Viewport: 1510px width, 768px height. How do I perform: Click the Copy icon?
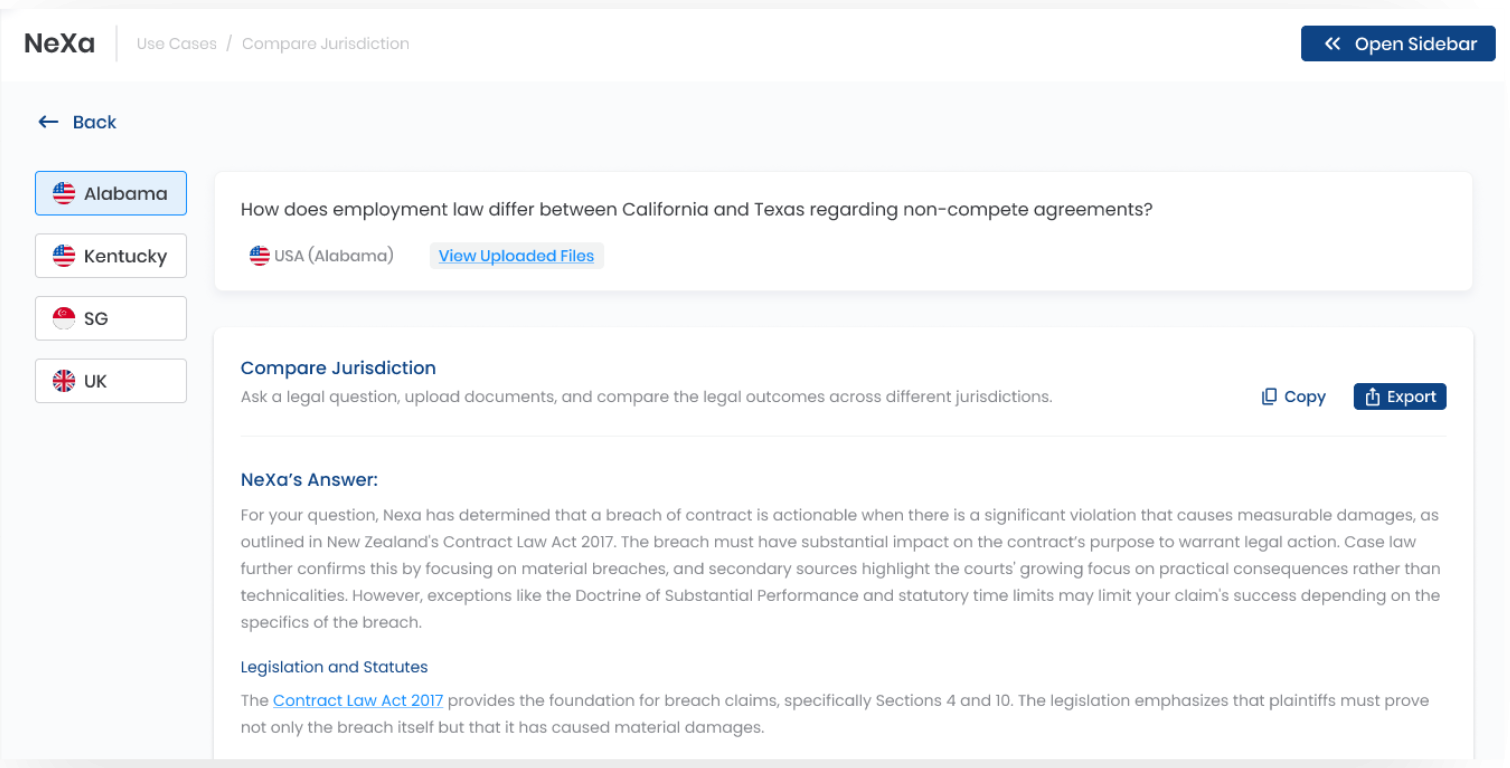point(1269,397)
